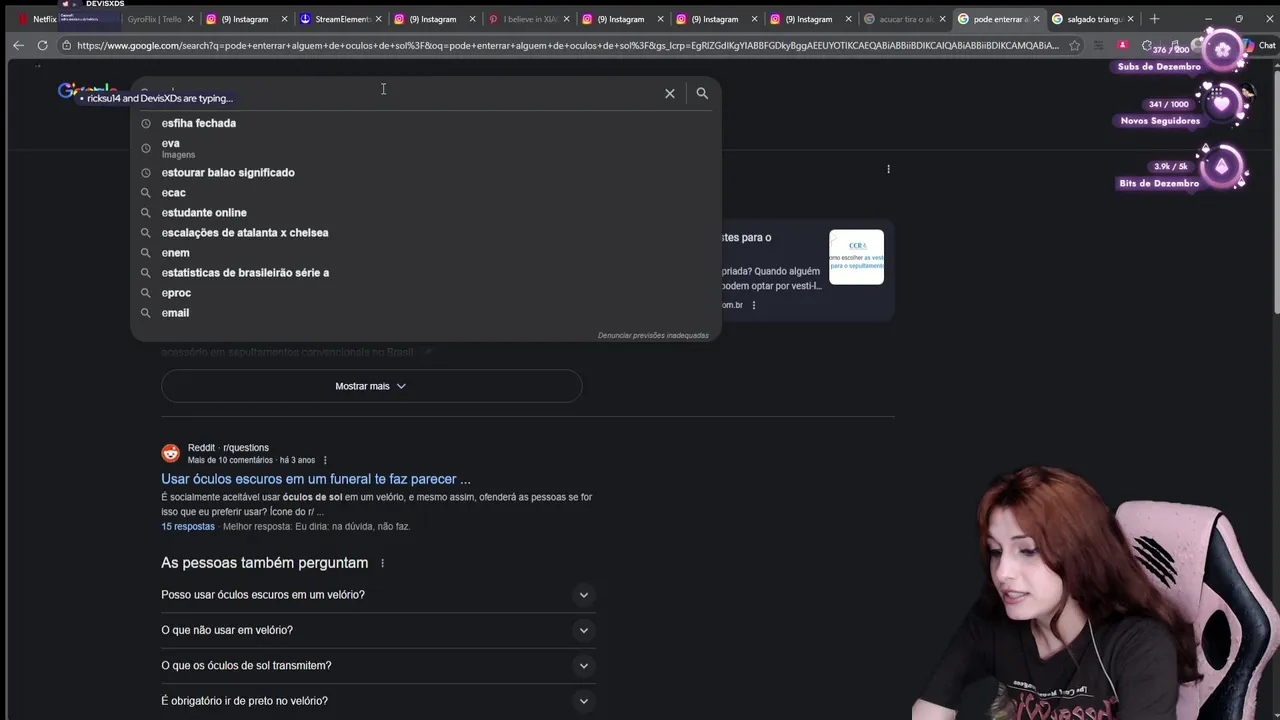
Task: Expand 'É obrigatório ir de preto no velório?'
Action: [x=378, y=700]
